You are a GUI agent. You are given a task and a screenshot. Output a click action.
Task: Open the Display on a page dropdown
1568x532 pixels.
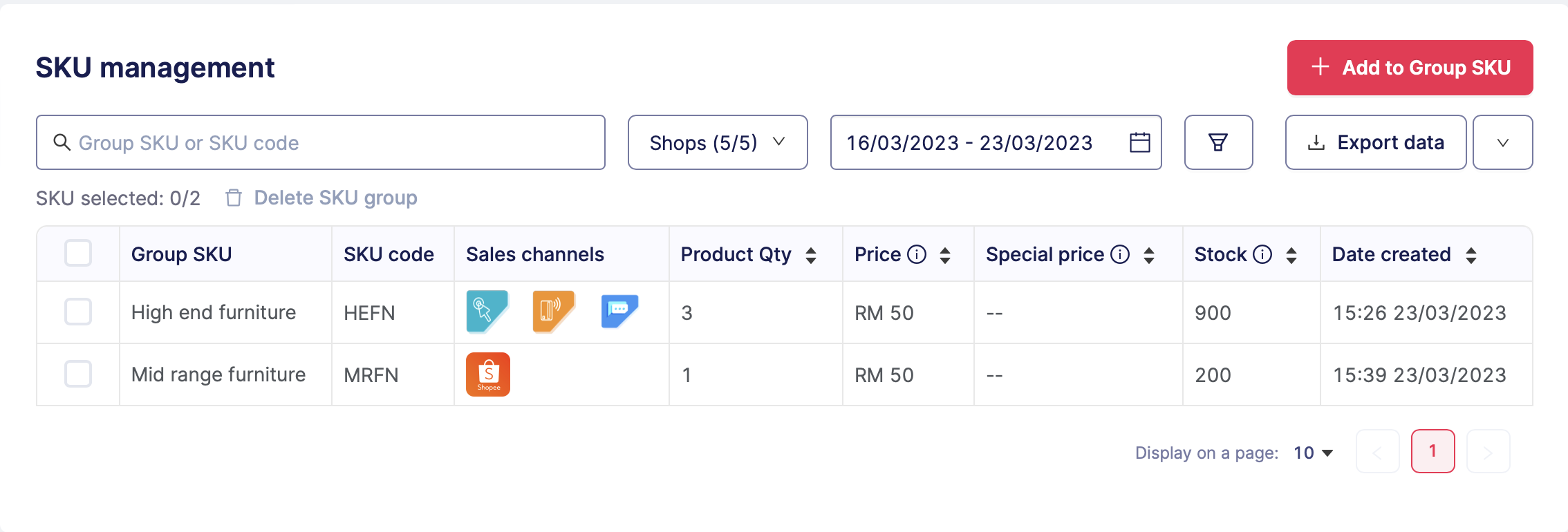pos(1313,453)
